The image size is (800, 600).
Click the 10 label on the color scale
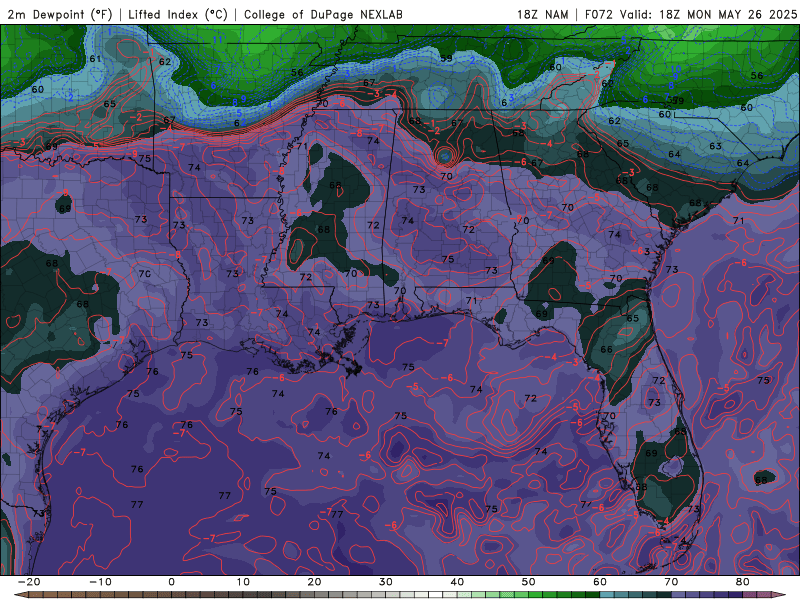coord(243,582)
